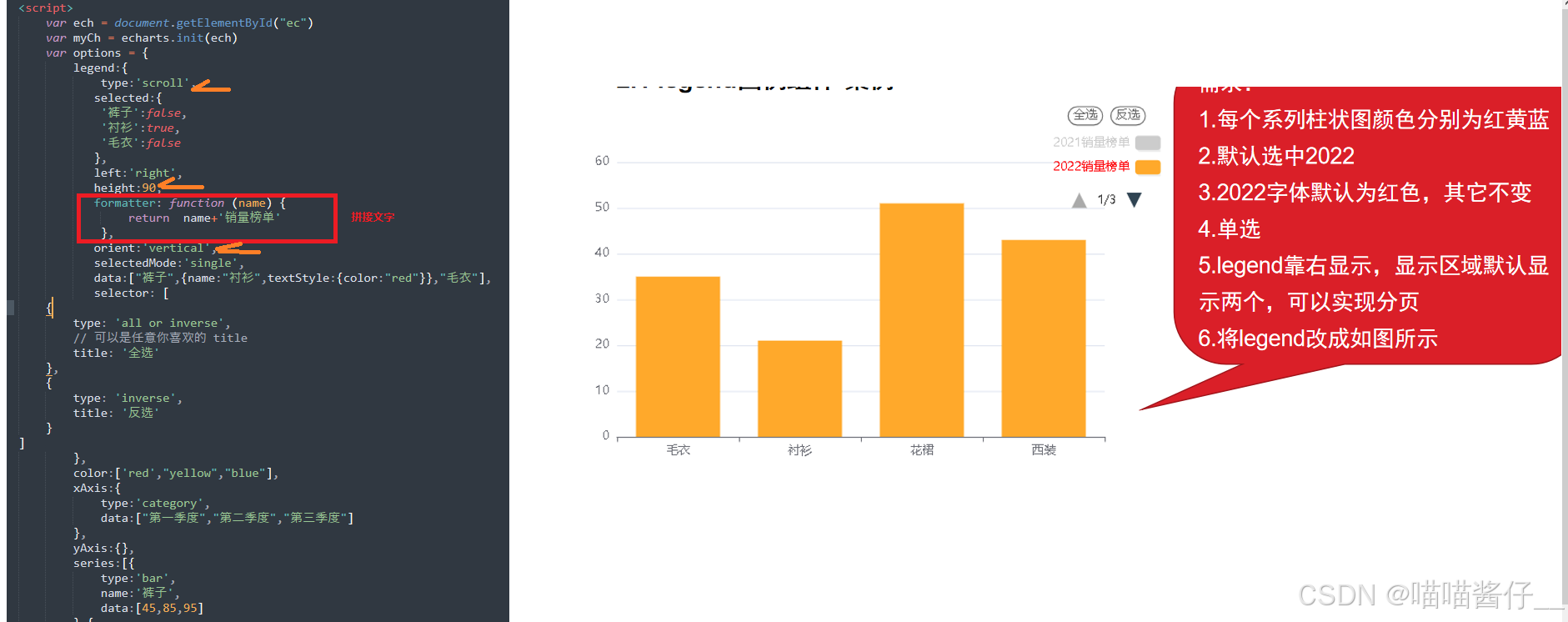
Task: Click the gray 2021 legend color swatch
Action: (1148, 143)
